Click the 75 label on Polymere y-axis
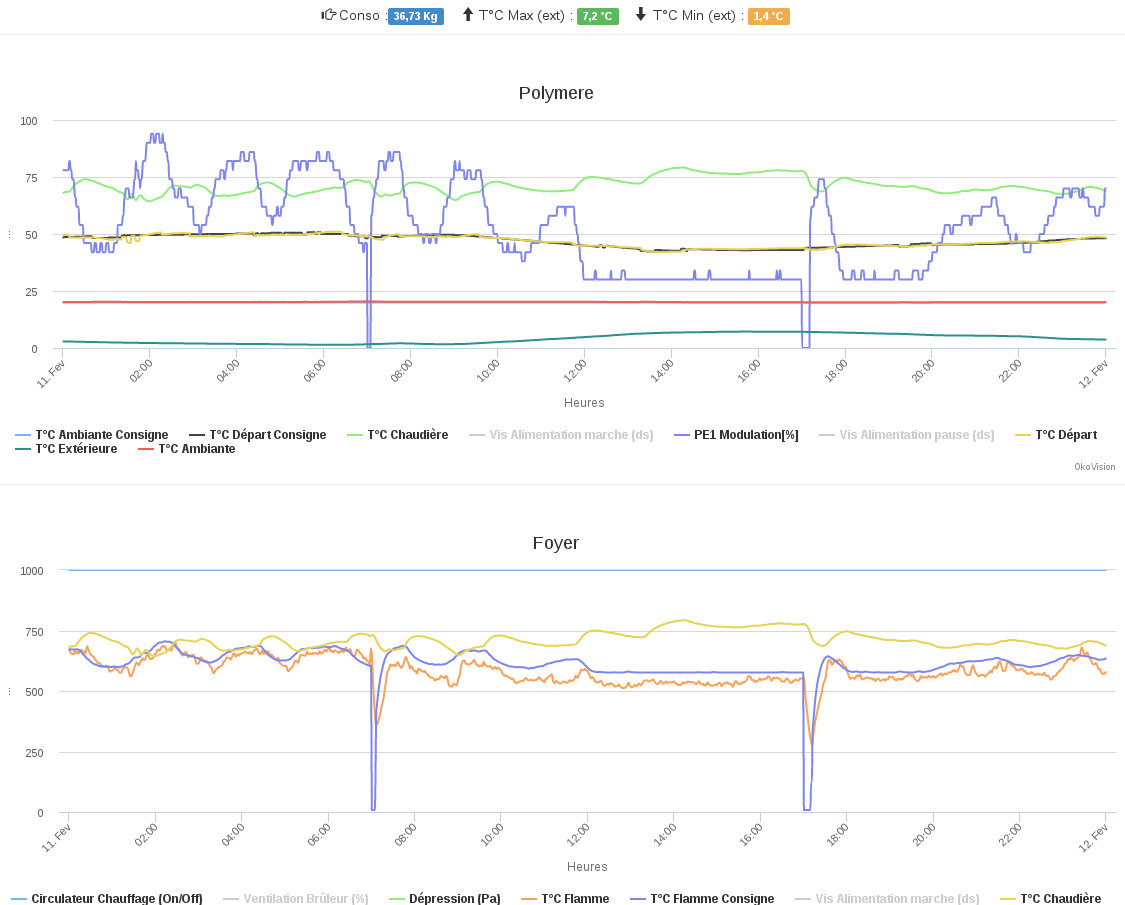 coord(32,178)
